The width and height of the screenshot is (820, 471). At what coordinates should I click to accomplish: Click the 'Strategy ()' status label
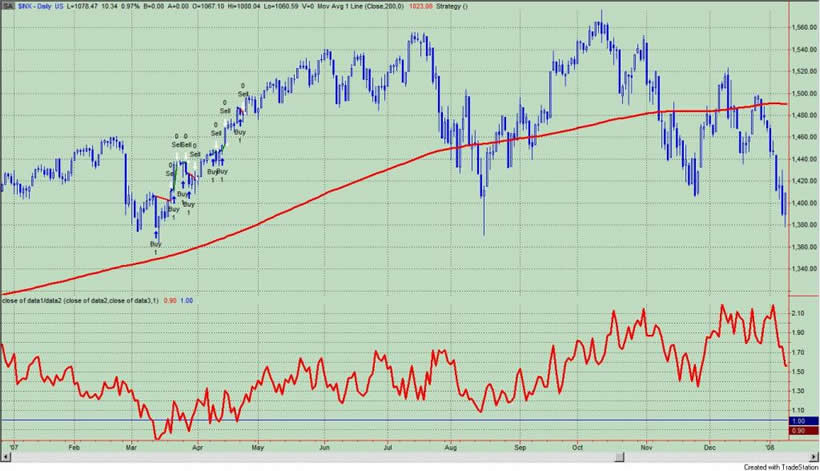coord(453,6)
